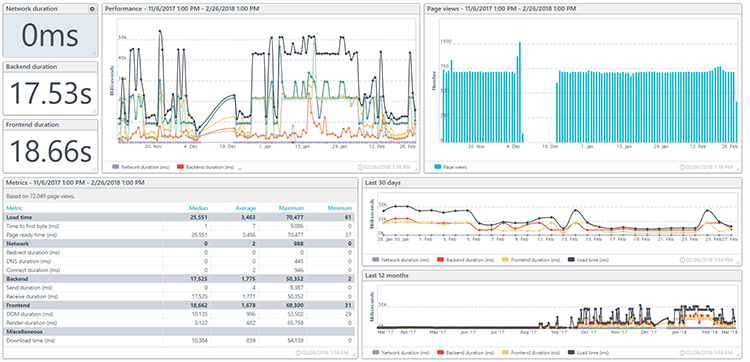750x362 pixels.
Task: Select the Load time row in Metrics table
Action: [x=179, y=217]
